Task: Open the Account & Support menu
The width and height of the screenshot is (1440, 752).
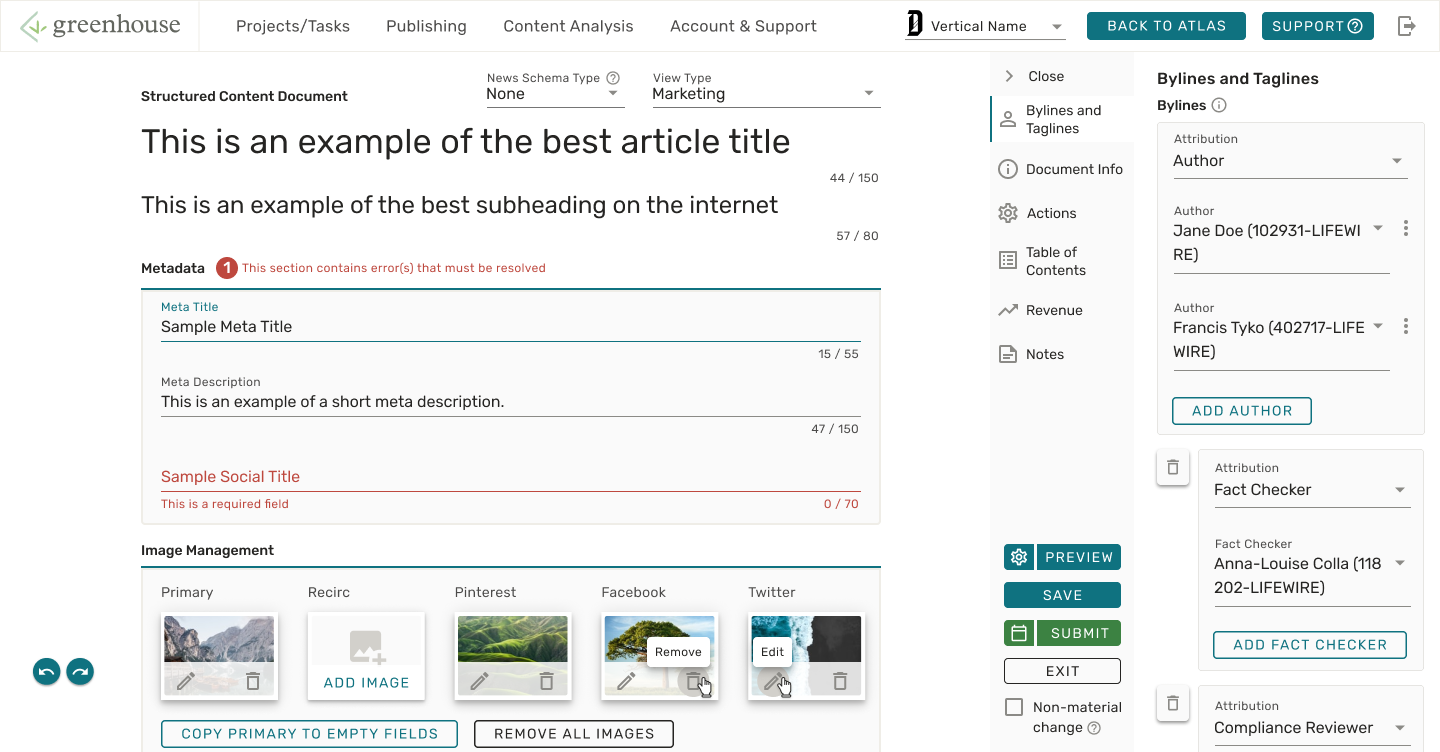Action: (743, 26)
